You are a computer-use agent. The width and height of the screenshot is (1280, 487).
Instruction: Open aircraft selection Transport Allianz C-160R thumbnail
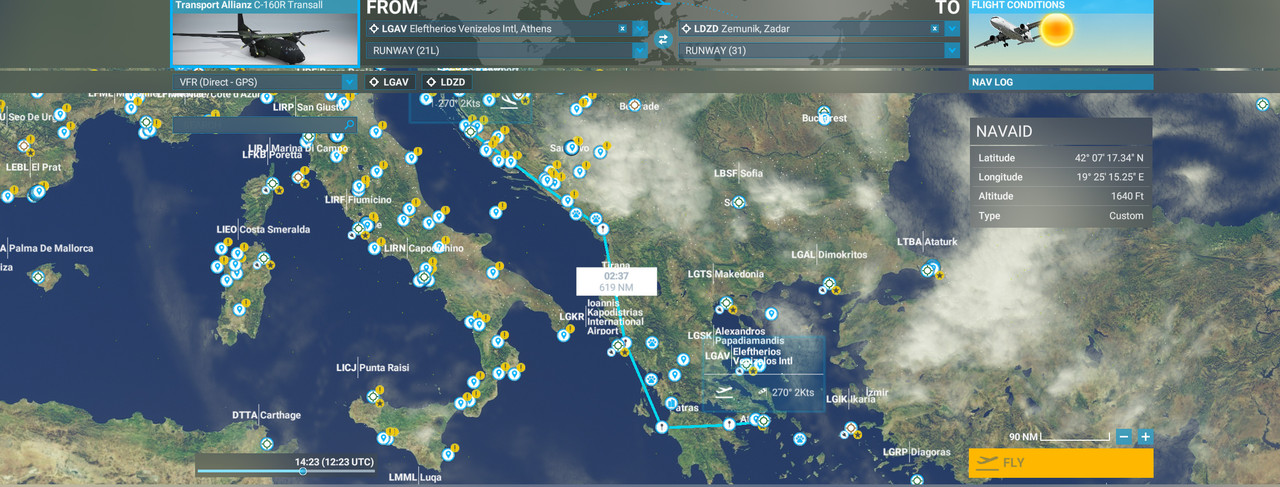265,32
